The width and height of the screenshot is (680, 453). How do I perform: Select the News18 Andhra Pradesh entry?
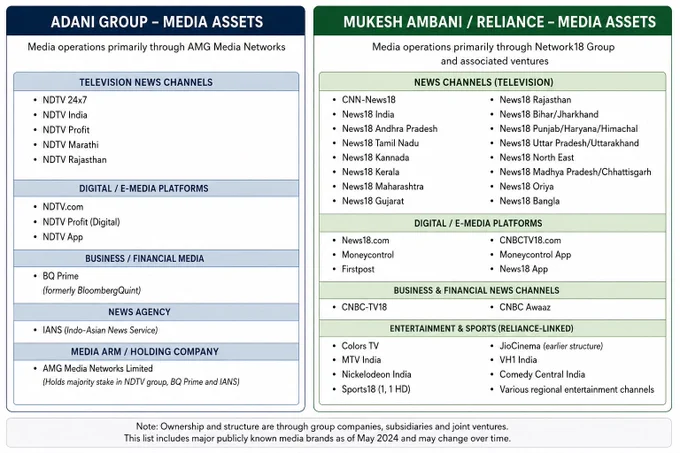point(389,129)
